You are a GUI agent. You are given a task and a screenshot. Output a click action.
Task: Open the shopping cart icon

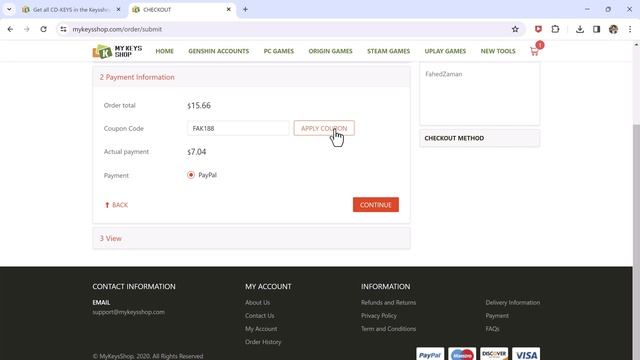[534, 51]
